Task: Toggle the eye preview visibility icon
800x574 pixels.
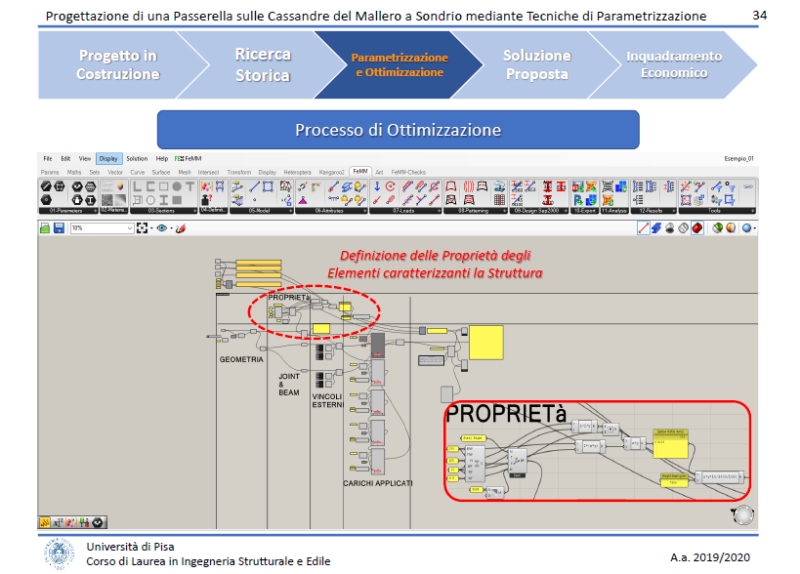Action: pyautogui.click(x=161, y=228)
